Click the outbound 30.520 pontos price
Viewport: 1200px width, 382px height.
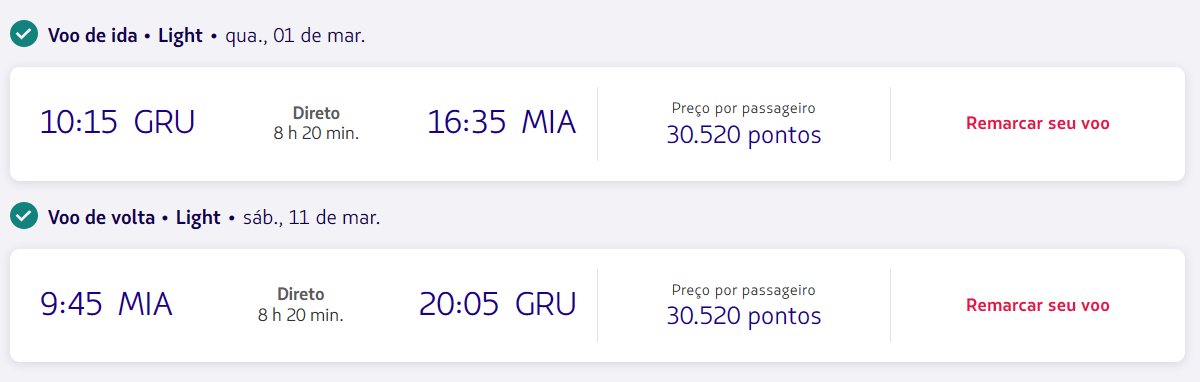click(744, 134)
